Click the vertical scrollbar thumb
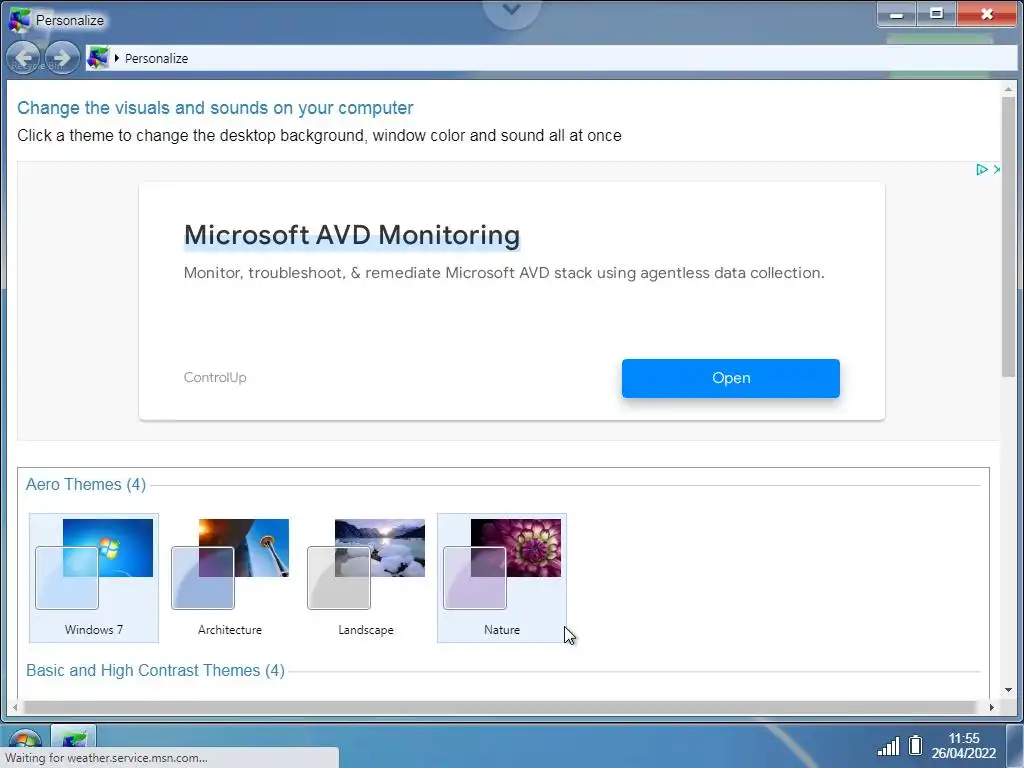The width and height of the screenshot is (1024, 768). point(1008,236)
